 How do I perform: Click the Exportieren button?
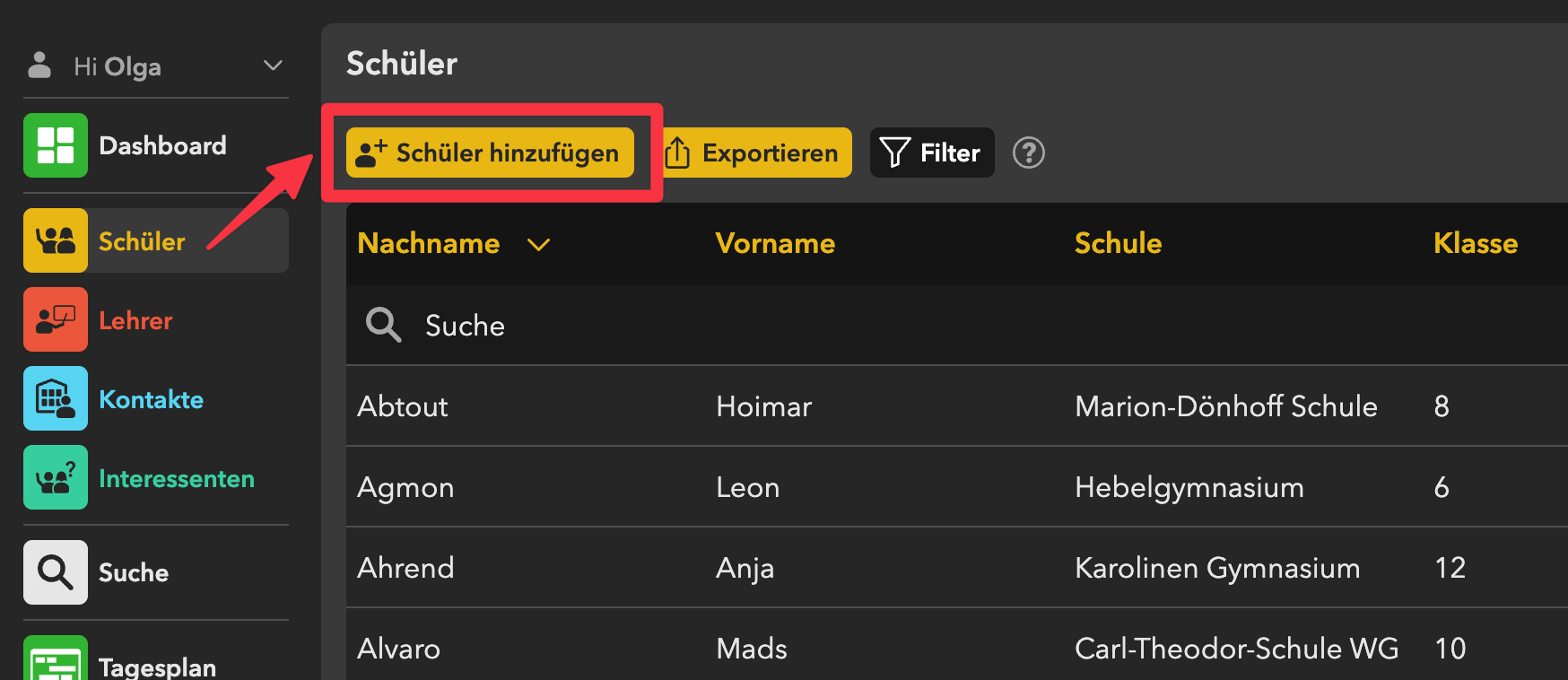click(x=756, y=153)
